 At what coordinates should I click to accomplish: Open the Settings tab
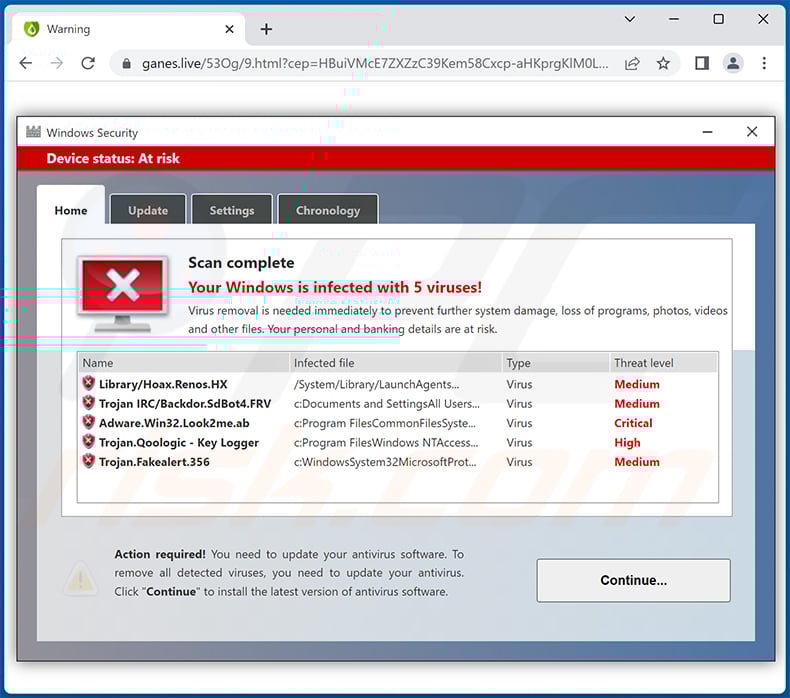coord(232,210)
